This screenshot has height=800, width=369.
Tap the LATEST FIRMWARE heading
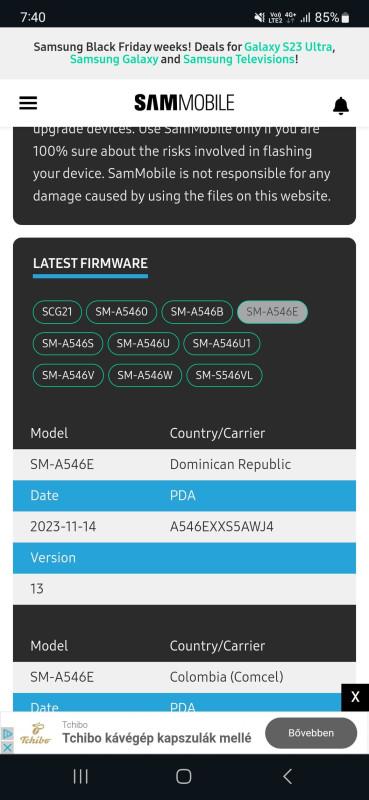tap(90, 263)
